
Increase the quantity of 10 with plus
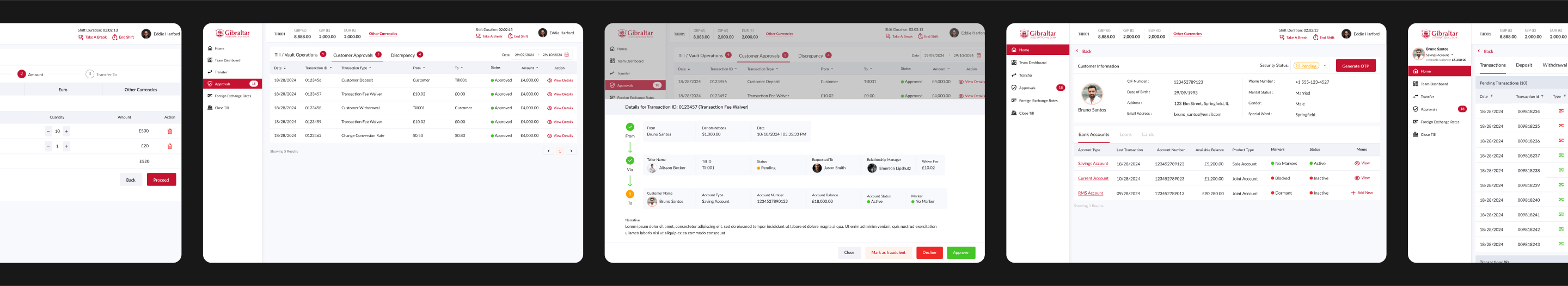point(66,132)
